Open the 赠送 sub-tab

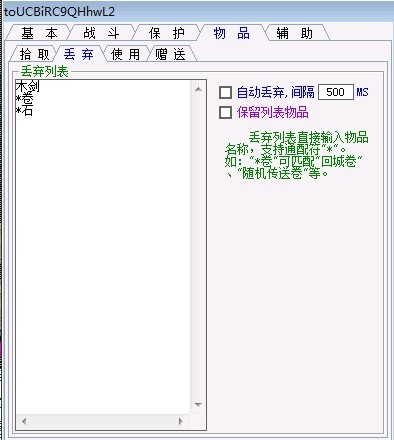(x=170, y=54)
